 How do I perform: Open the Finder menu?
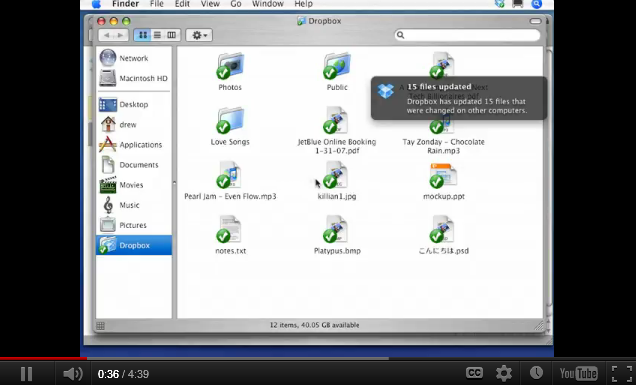coord(126,4)
